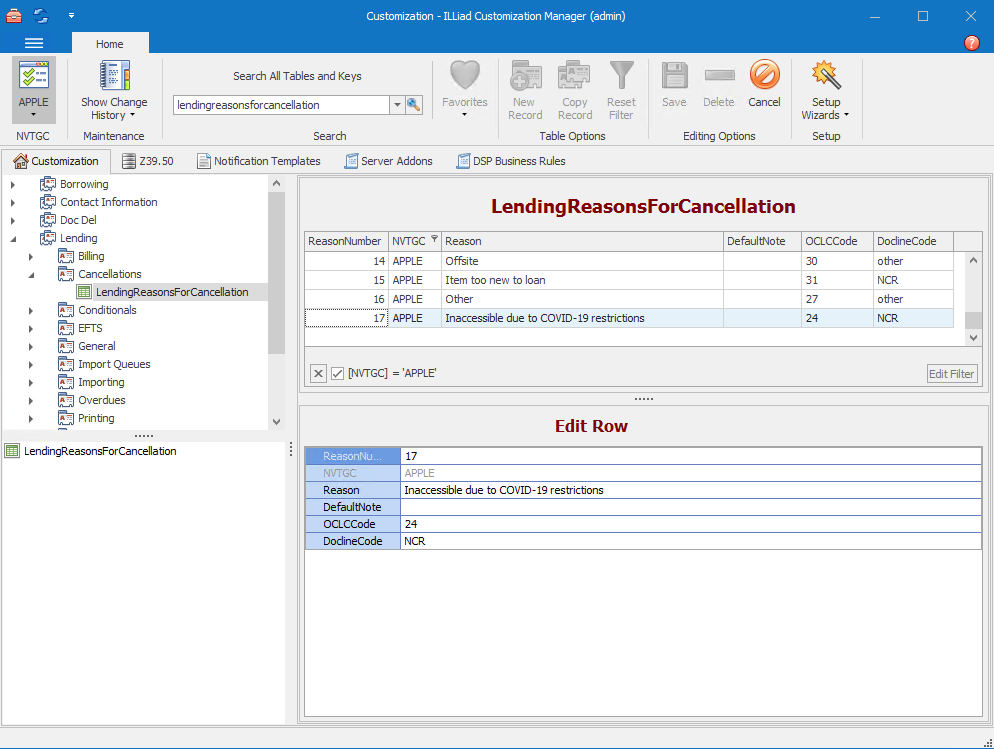Viewport: 994px width, 749px height.
Task: Open the Setup Wizards icon
Action: 825,77
